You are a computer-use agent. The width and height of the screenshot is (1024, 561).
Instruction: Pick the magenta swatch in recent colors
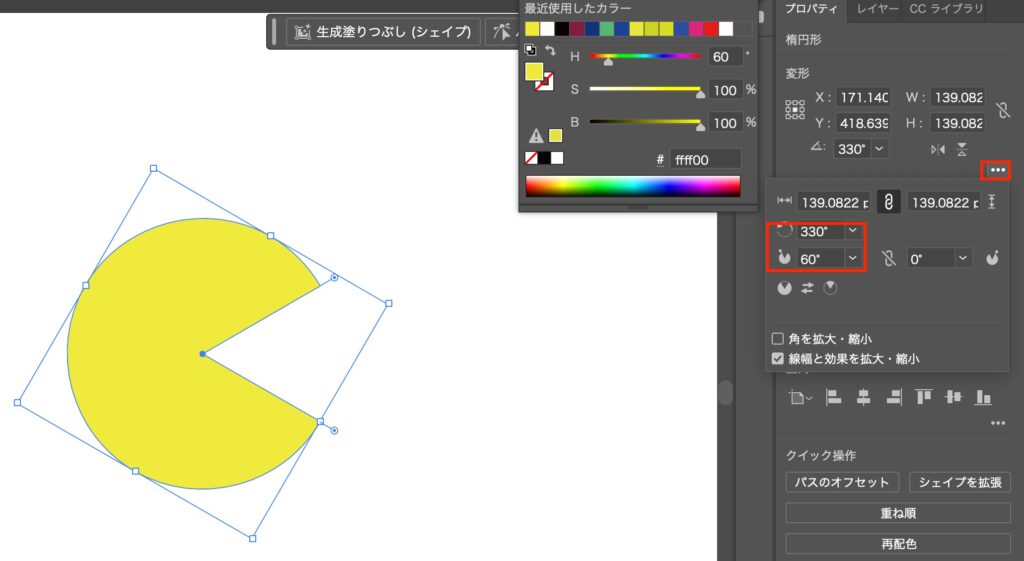click(x=695, y=29)
